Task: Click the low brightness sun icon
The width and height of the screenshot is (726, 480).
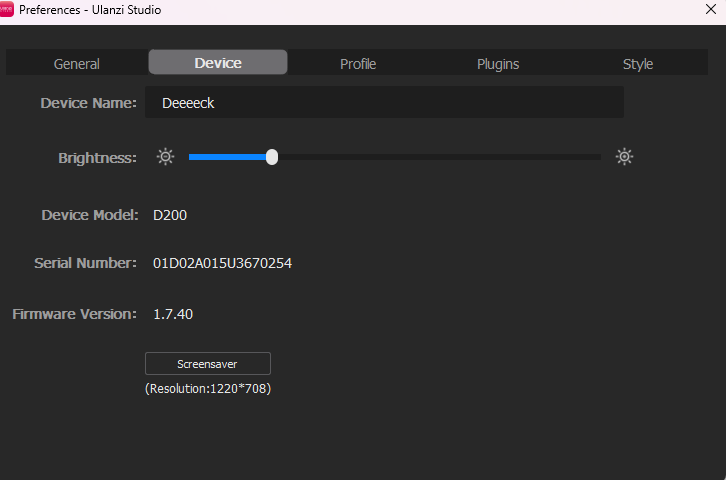Action: tap(165, 156)
